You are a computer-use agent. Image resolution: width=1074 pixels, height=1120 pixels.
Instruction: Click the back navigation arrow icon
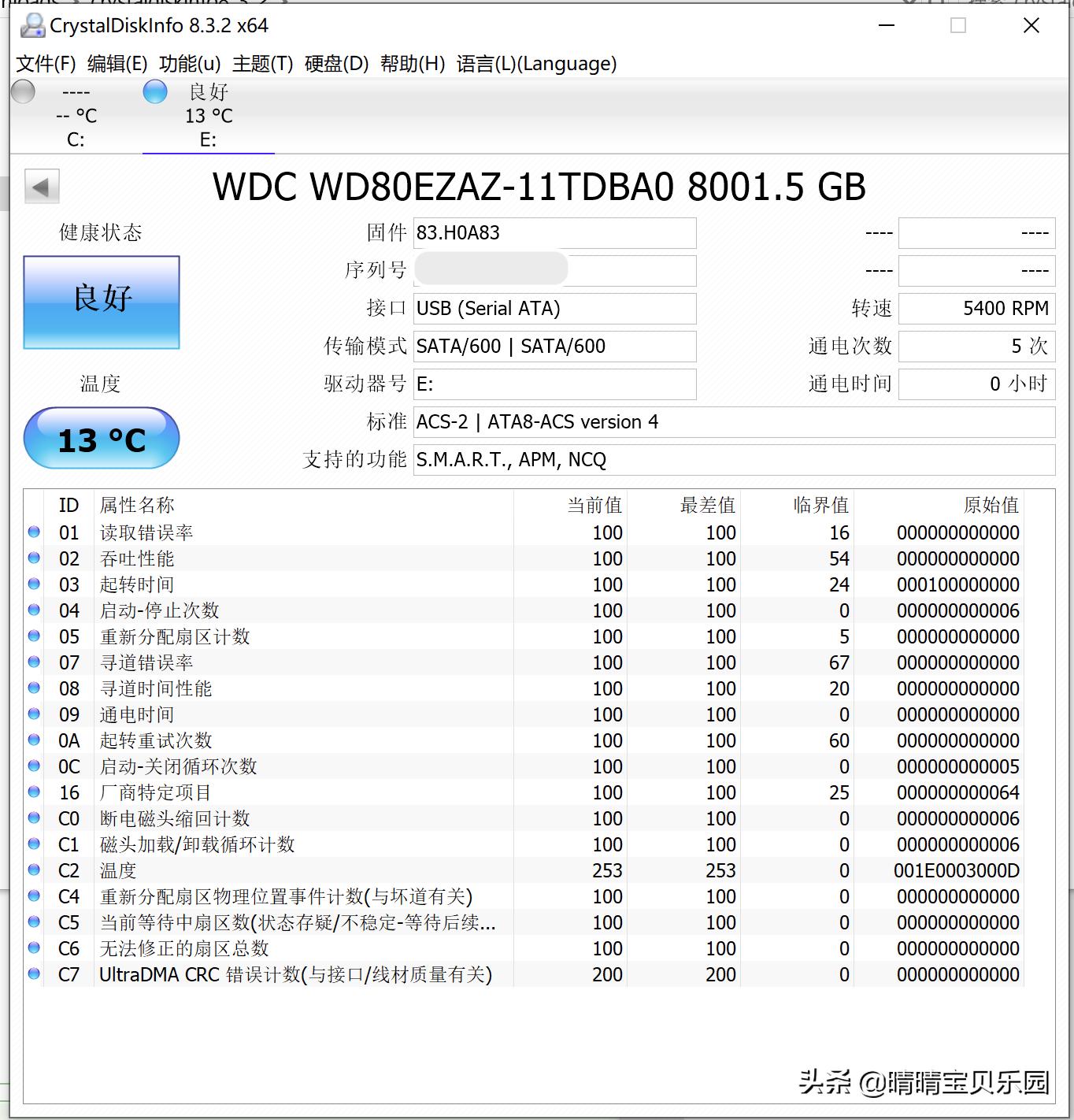coord(41,187)
